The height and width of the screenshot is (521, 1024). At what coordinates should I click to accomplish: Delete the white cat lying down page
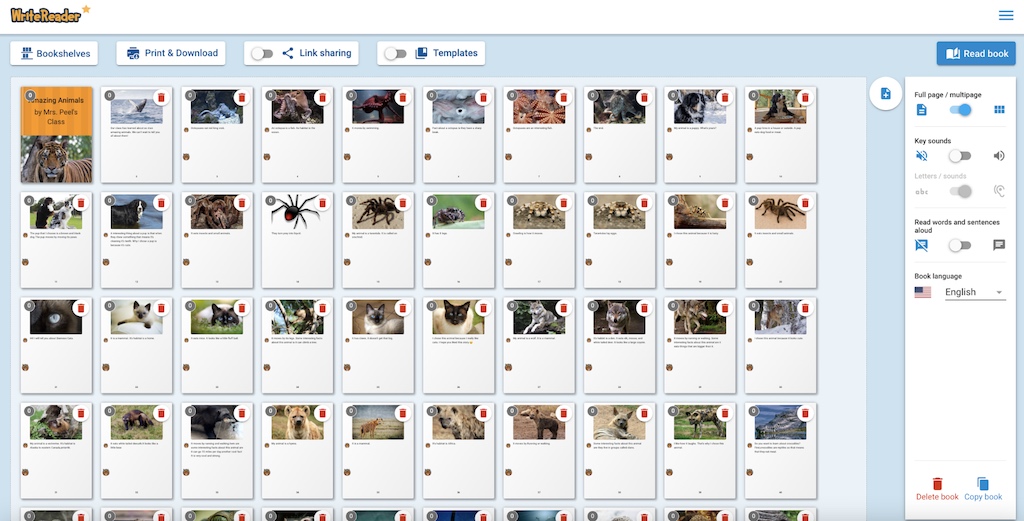pyautogui.click(x=161, y=308)
